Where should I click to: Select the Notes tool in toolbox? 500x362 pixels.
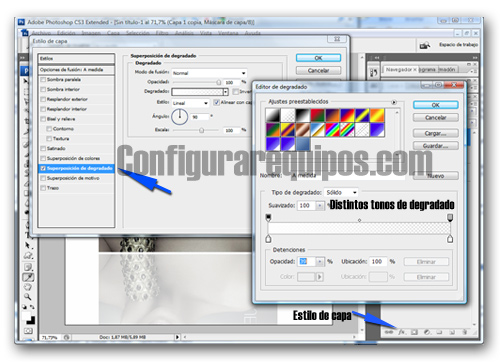[28, 267]
